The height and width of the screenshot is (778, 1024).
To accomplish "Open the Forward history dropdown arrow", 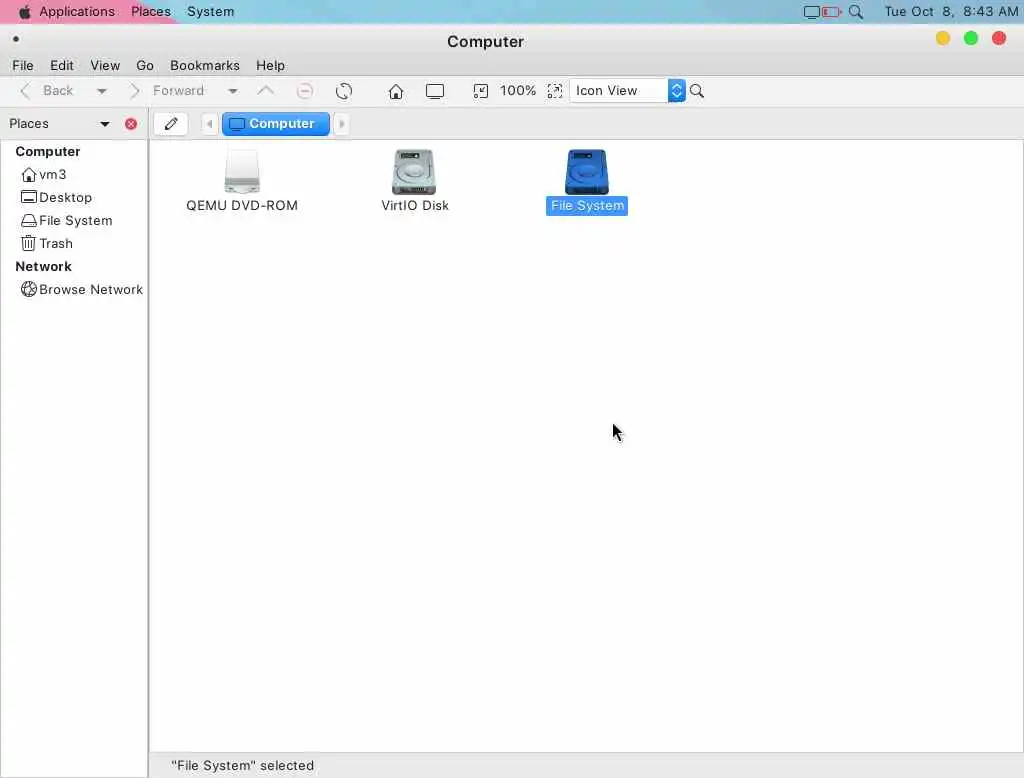I will [232, 91].
